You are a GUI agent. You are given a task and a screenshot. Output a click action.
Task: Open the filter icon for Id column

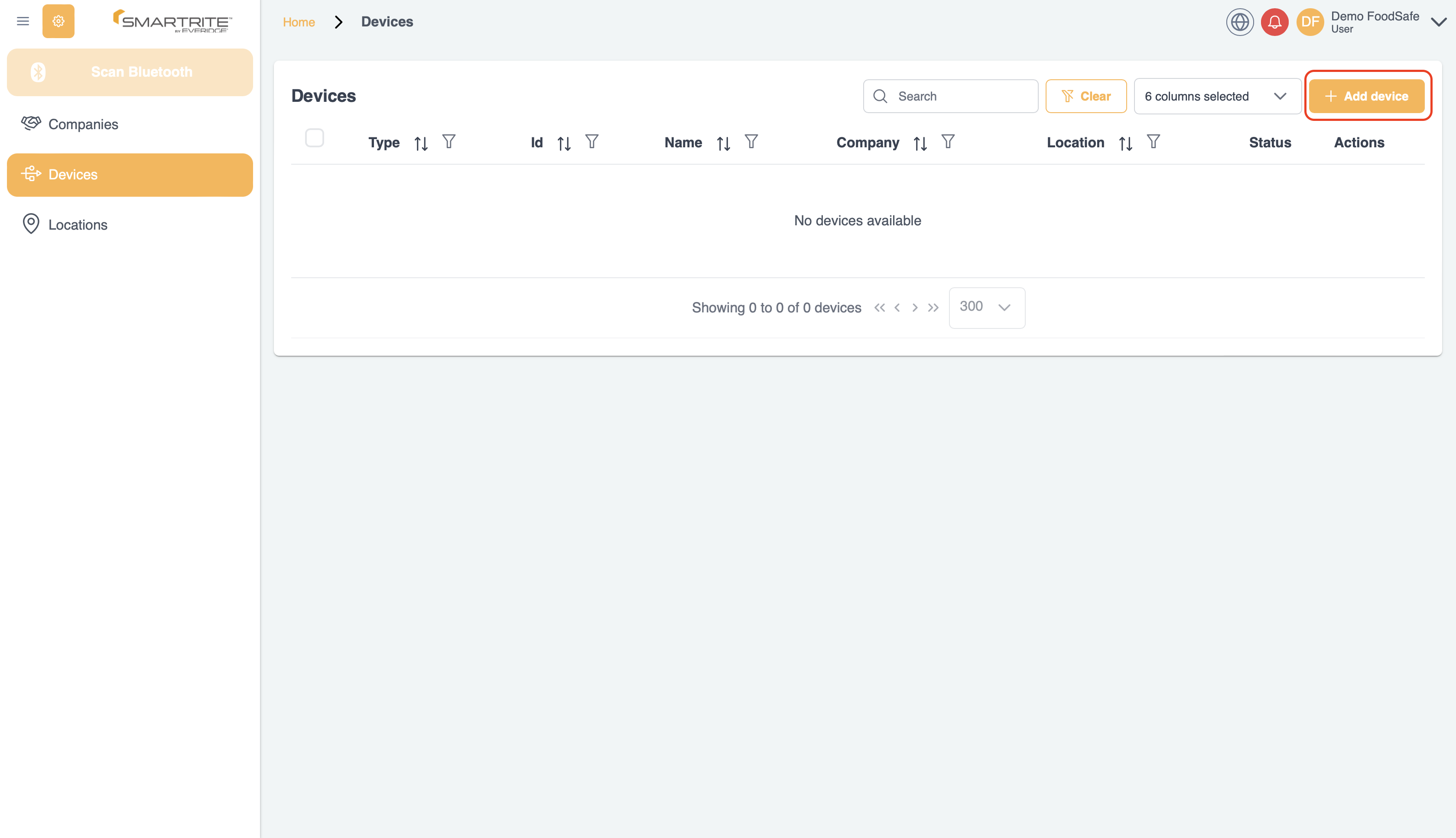(x=591, y=142)
